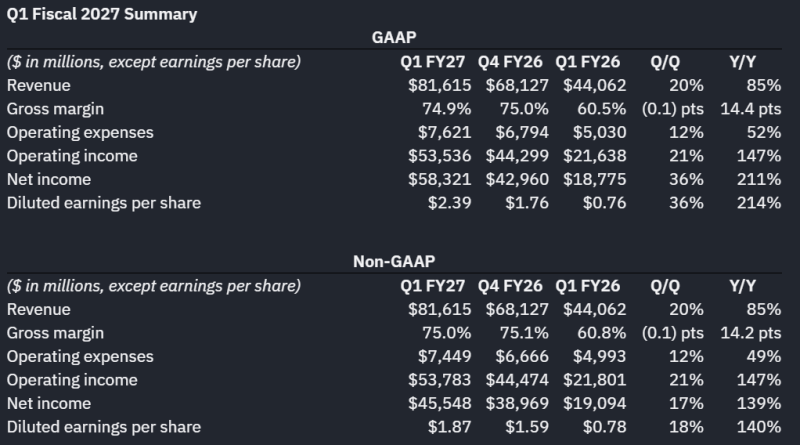Select Non-GAAP Gross margin 14.2 pts cell
The image size is (800, 445).
[751, 333]
